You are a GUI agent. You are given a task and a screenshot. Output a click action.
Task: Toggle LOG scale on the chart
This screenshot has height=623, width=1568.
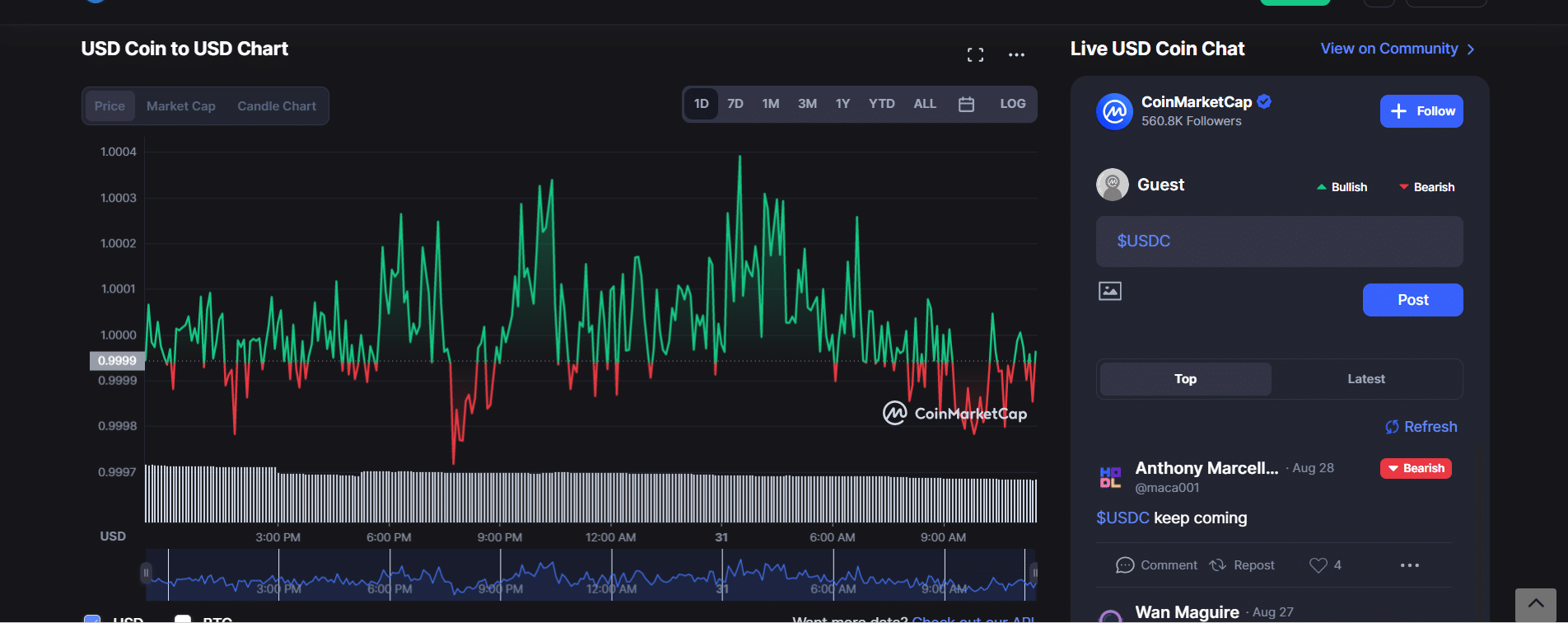coord(1013,104)
